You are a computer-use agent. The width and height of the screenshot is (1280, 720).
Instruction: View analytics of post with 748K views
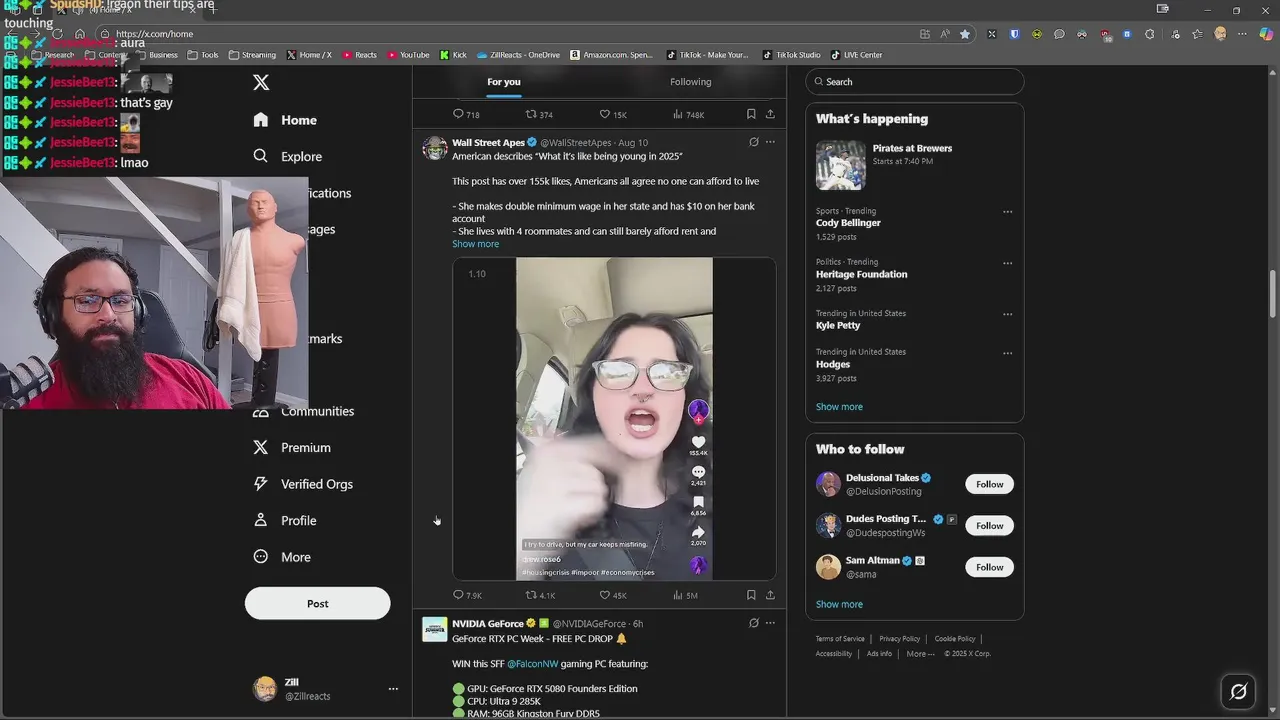tap(688, 115)
